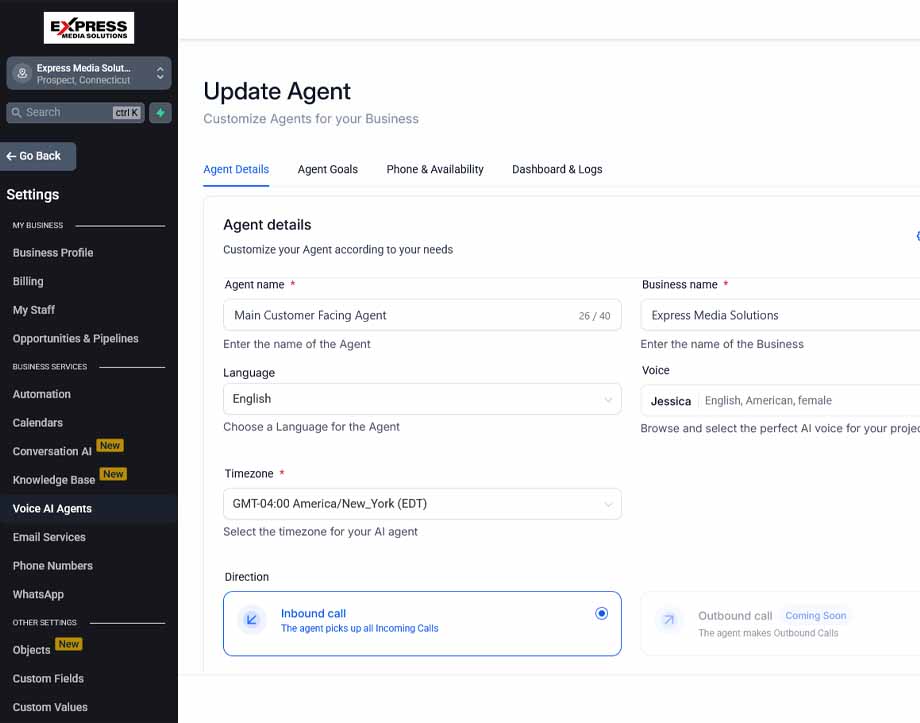Viewport: 920px width, 723px height.
Task: Click the Business name input field
Action: tap(780, 316)
